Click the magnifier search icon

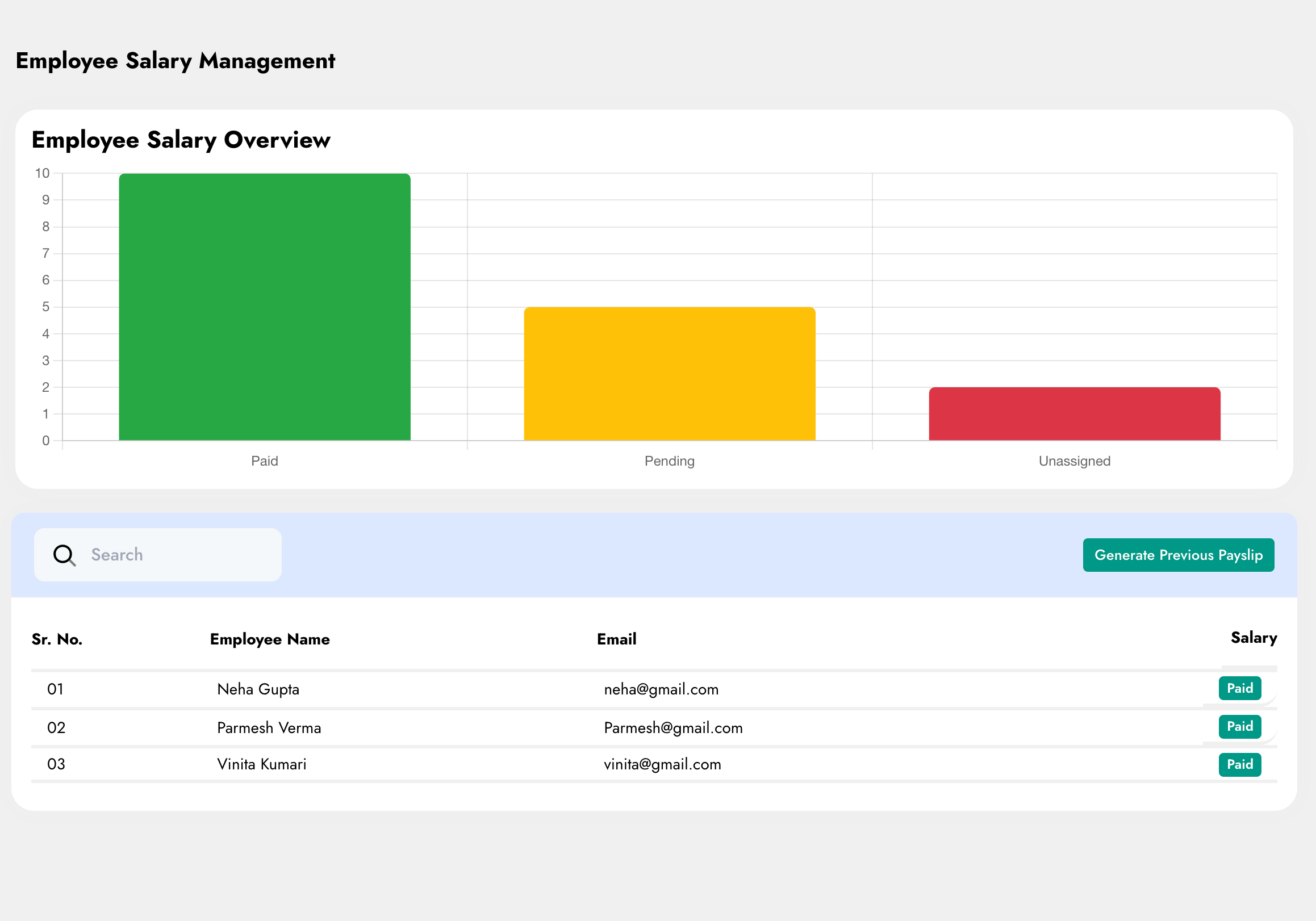point(64,555)
